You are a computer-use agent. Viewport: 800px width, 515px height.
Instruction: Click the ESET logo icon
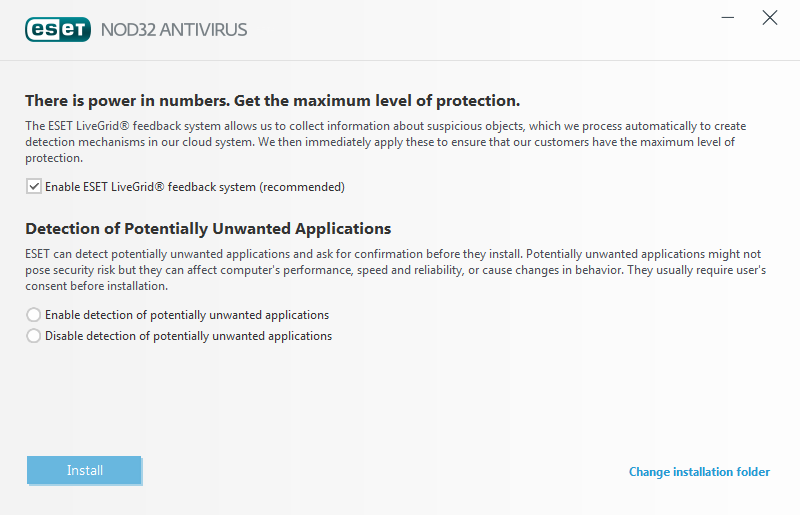[58, 29]
